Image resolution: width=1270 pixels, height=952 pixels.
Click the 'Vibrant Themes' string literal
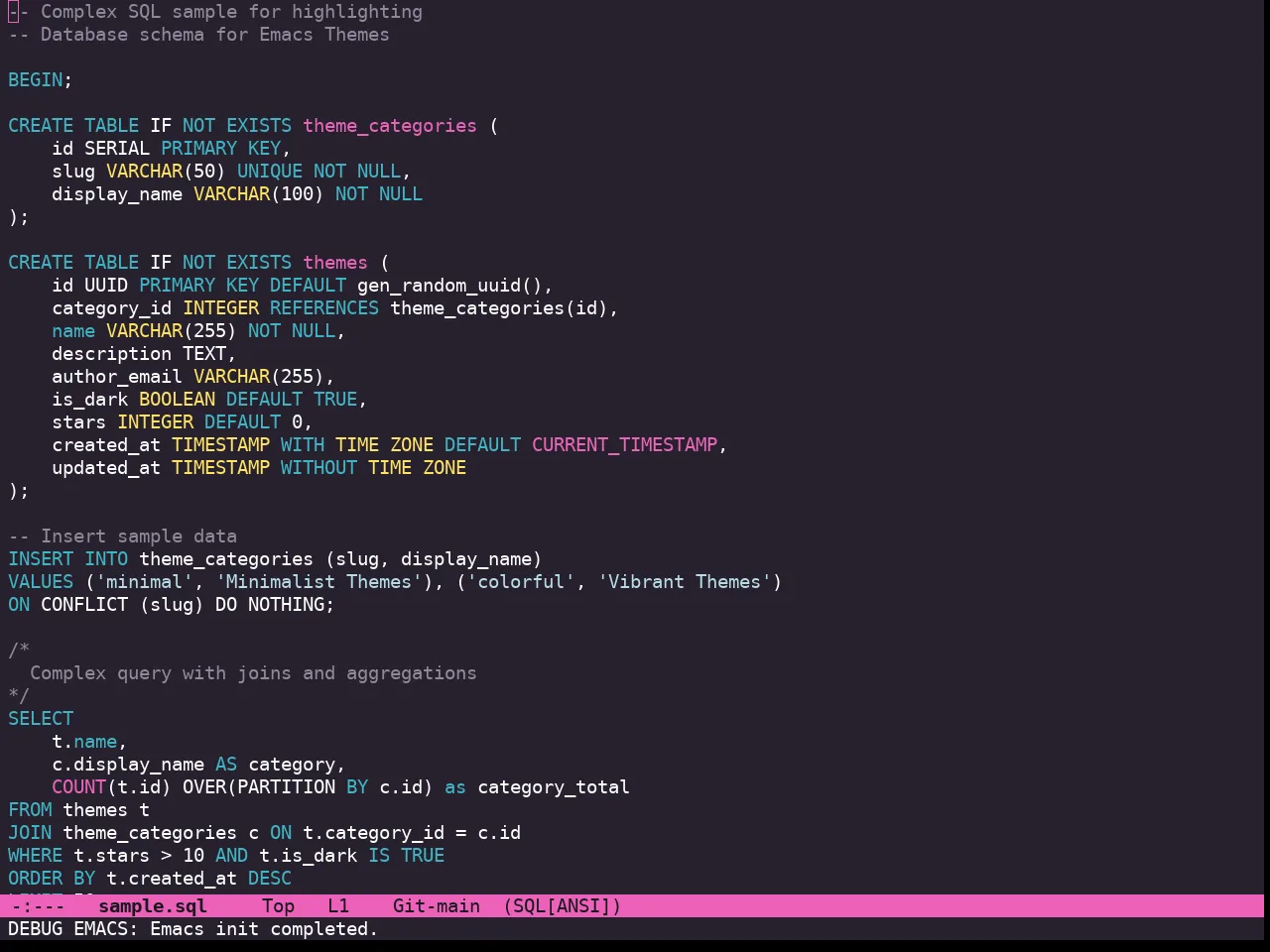coord(685,582)
